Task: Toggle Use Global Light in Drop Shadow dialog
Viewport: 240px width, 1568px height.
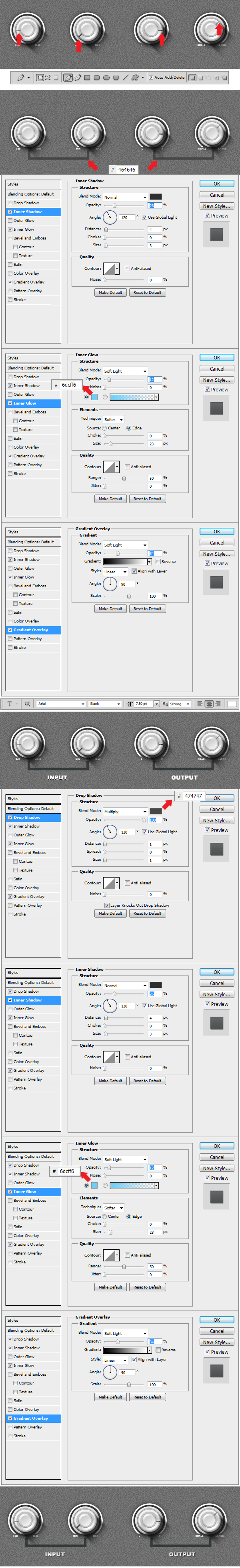Action: point(145,832)
